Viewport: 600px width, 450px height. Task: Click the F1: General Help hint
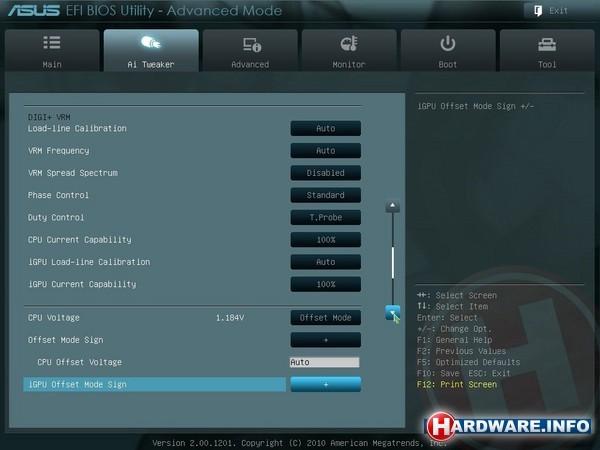pyautogui.click(x=455, y=340)
